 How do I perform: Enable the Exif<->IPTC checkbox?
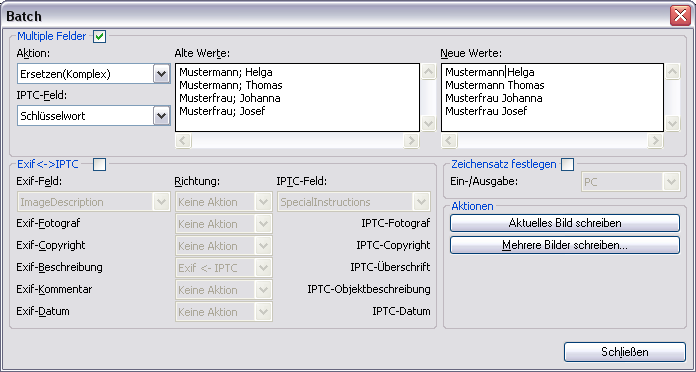point(99,165)
